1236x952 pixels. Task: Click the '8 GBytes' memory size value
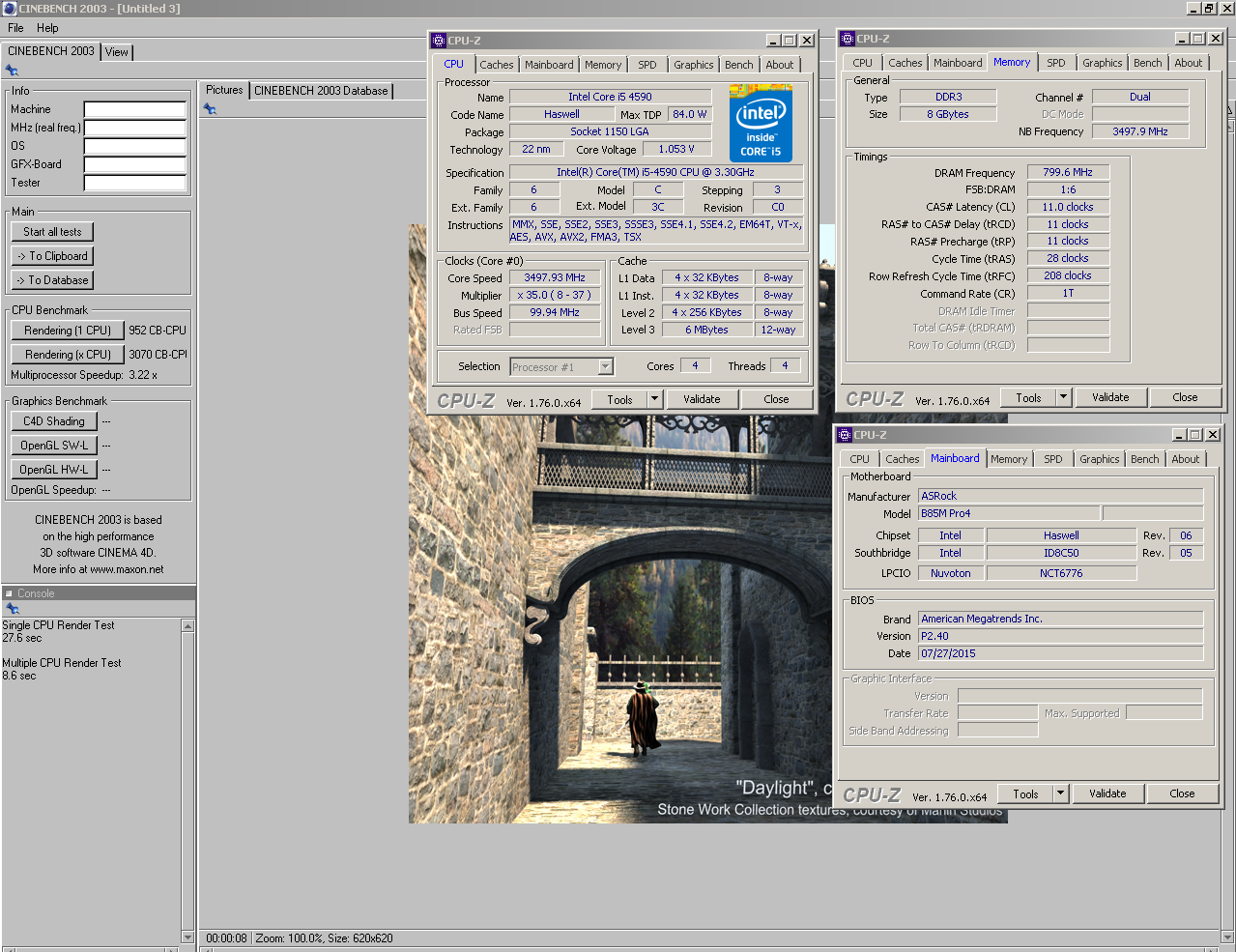(x=948, y=114)
